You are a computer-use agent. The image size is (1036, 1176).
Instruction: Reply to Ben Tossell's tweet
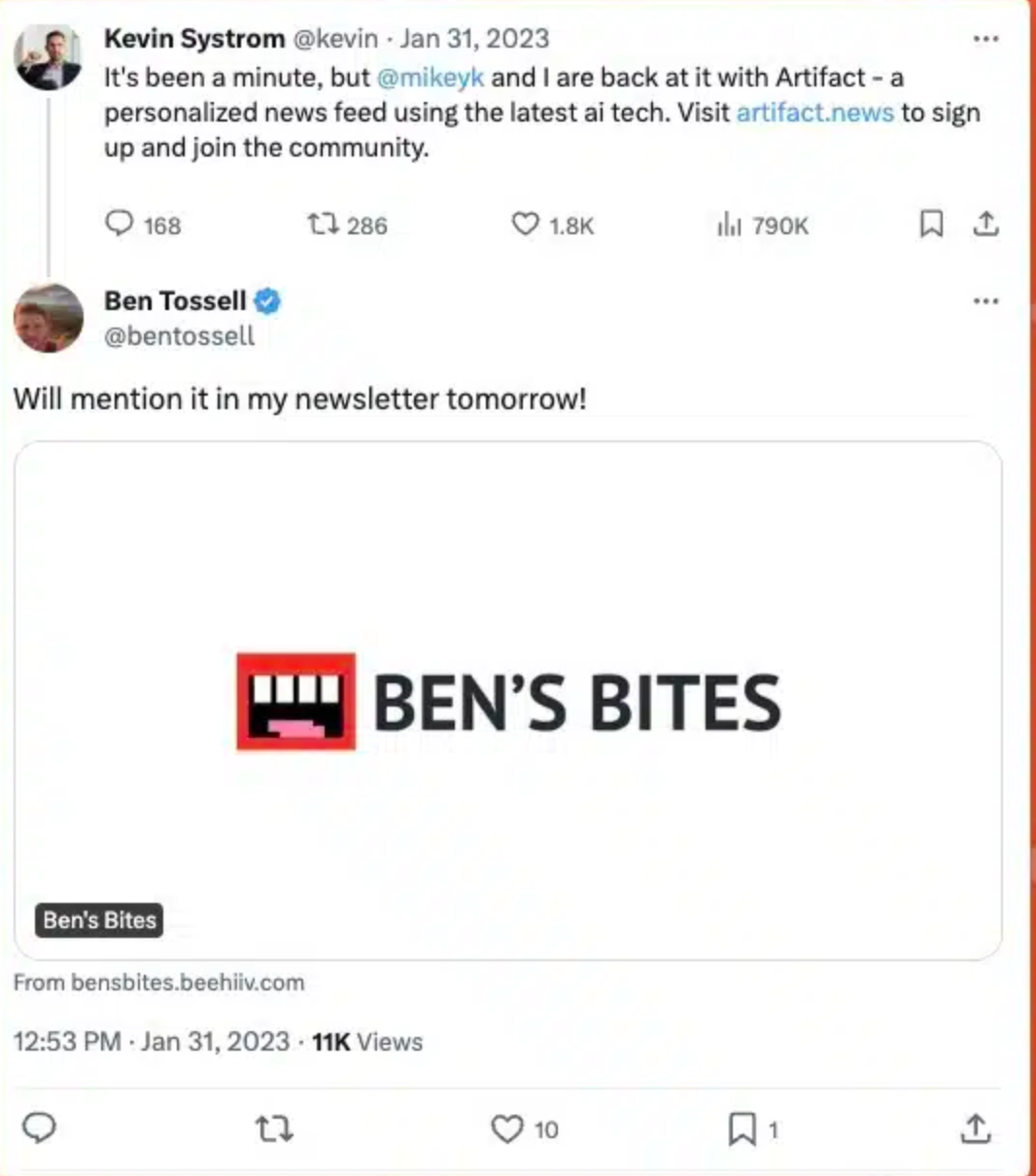(39, 1128)
